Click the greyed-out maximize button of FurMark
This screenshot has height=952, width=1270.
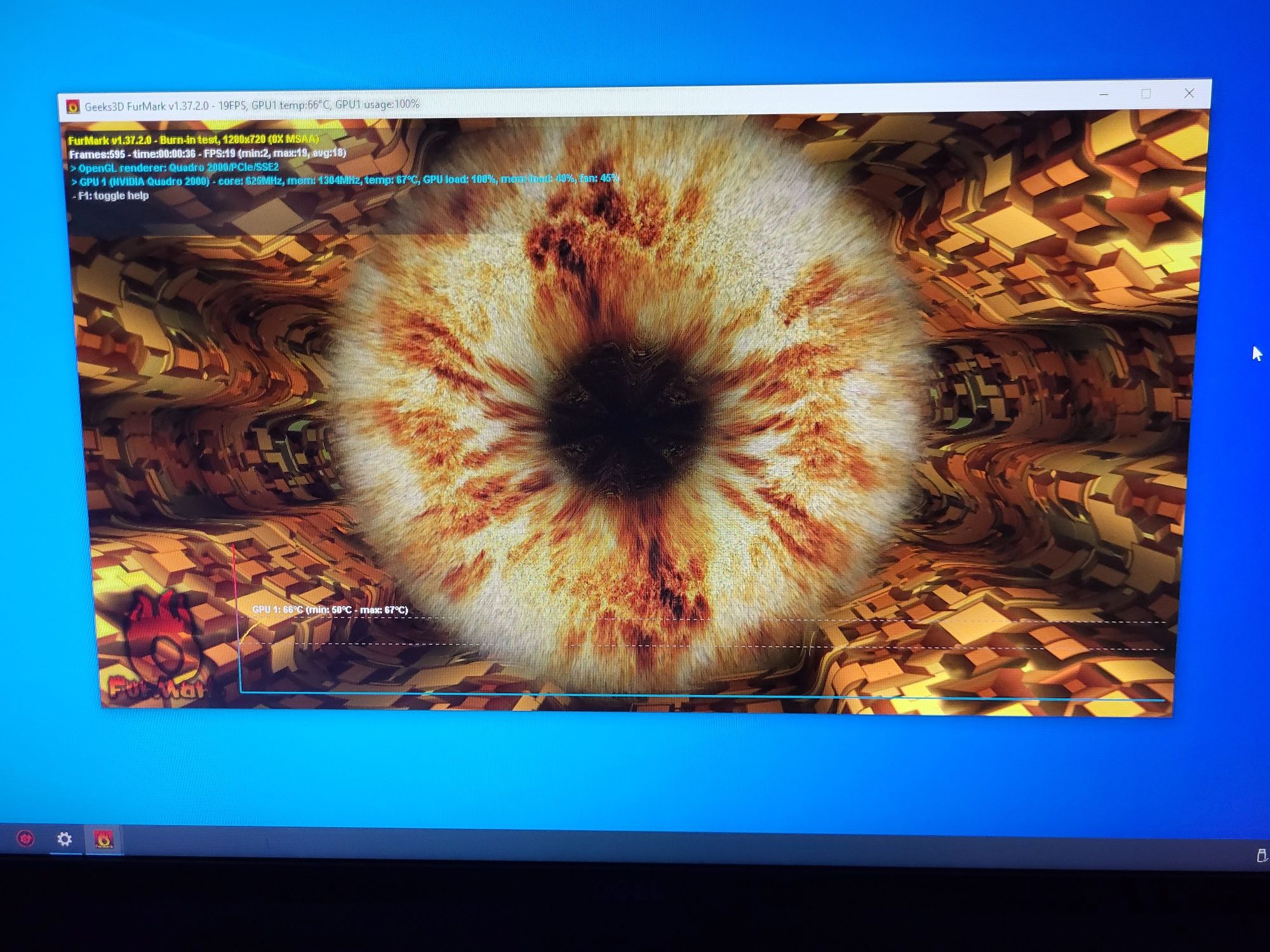point(1146,94)
